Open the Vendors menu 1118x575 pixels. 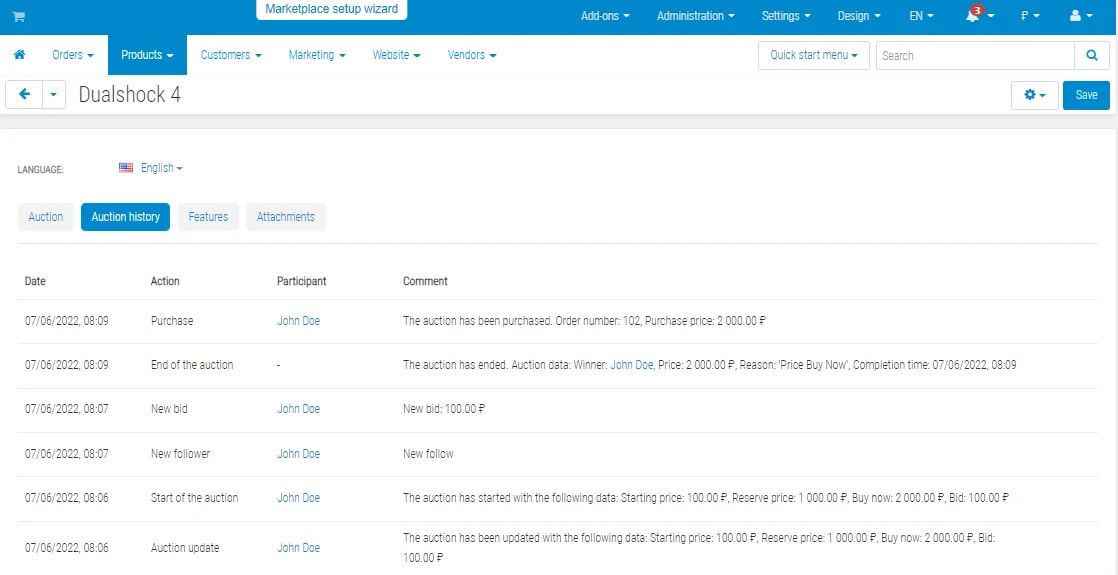[471, 55]
